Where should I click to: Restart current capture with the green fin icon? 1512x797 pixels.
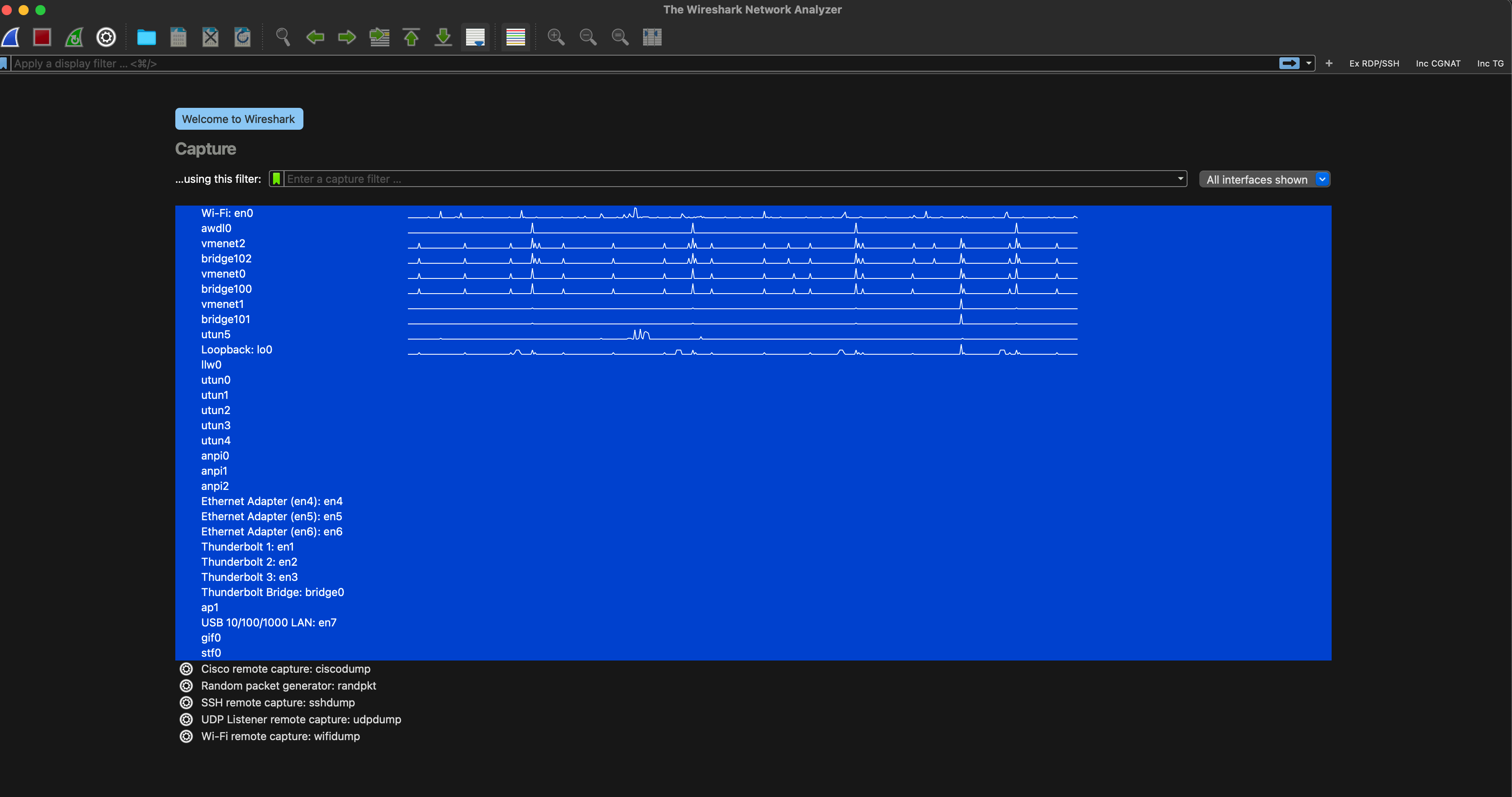pos(74,37)
